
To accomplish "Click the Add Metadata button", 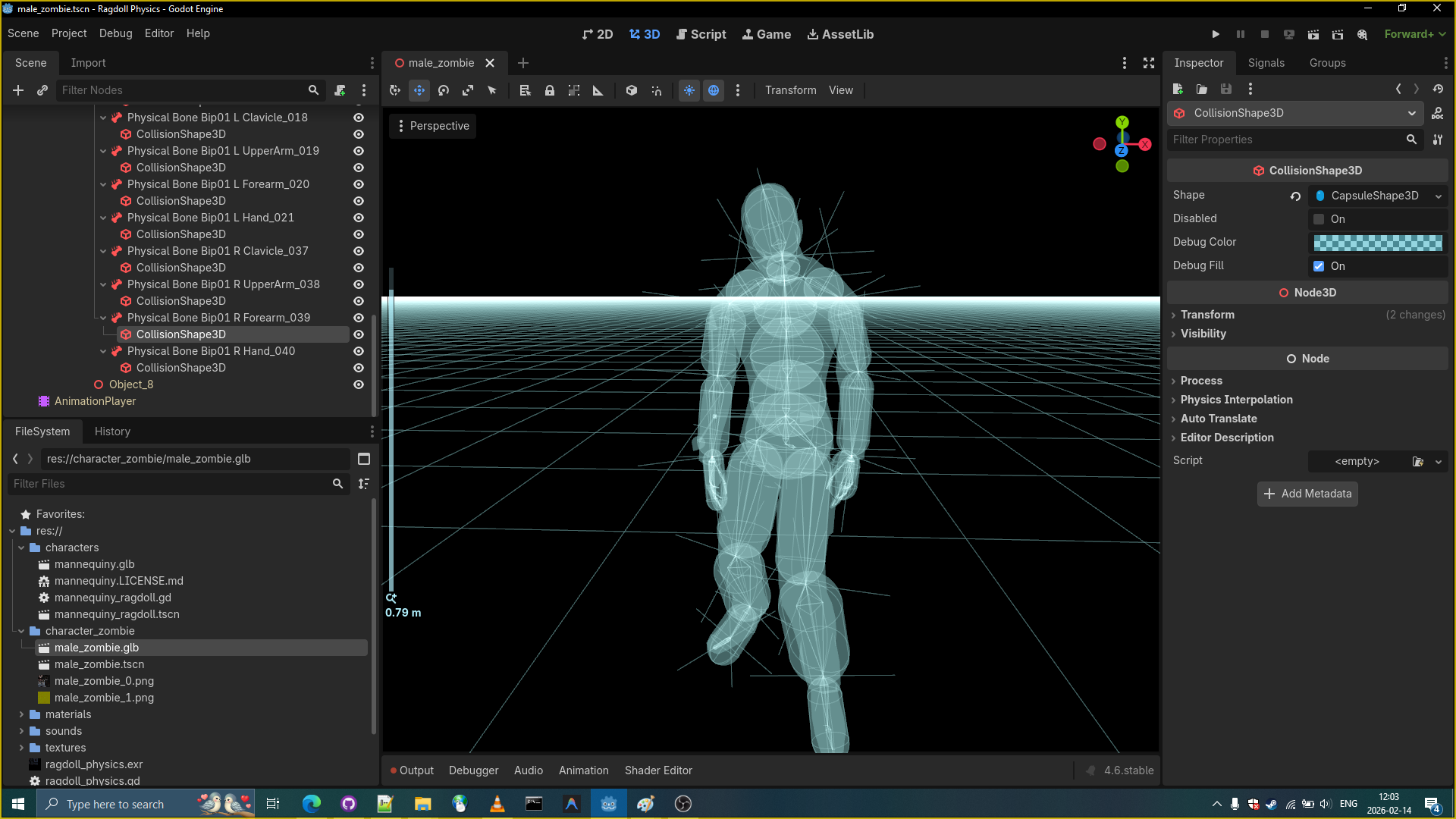I will tap(1307, 494).
